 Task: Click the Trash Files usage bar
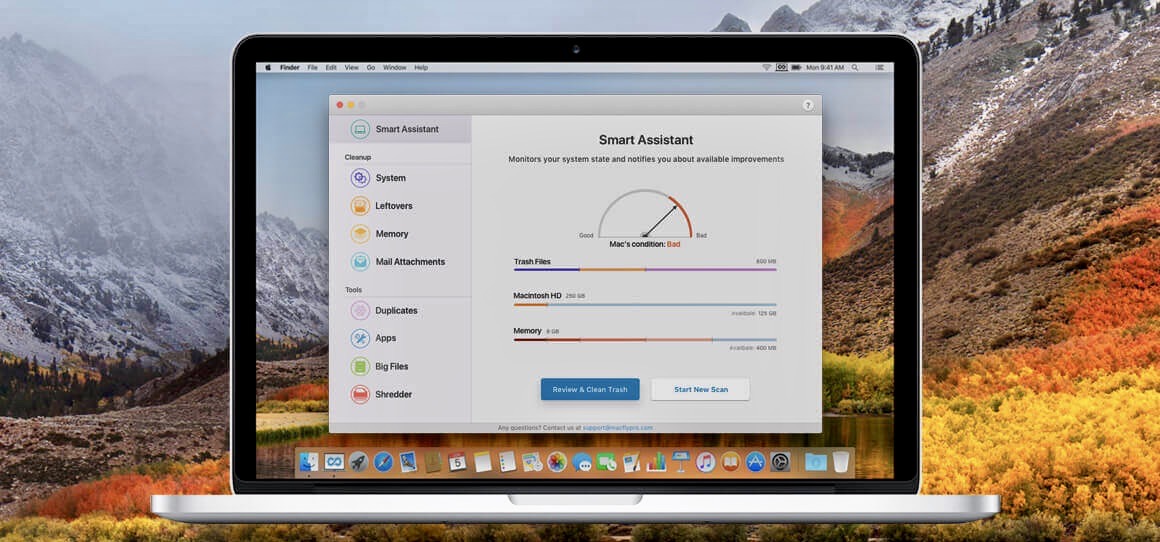pyautogui.click(x=645, y=270)
